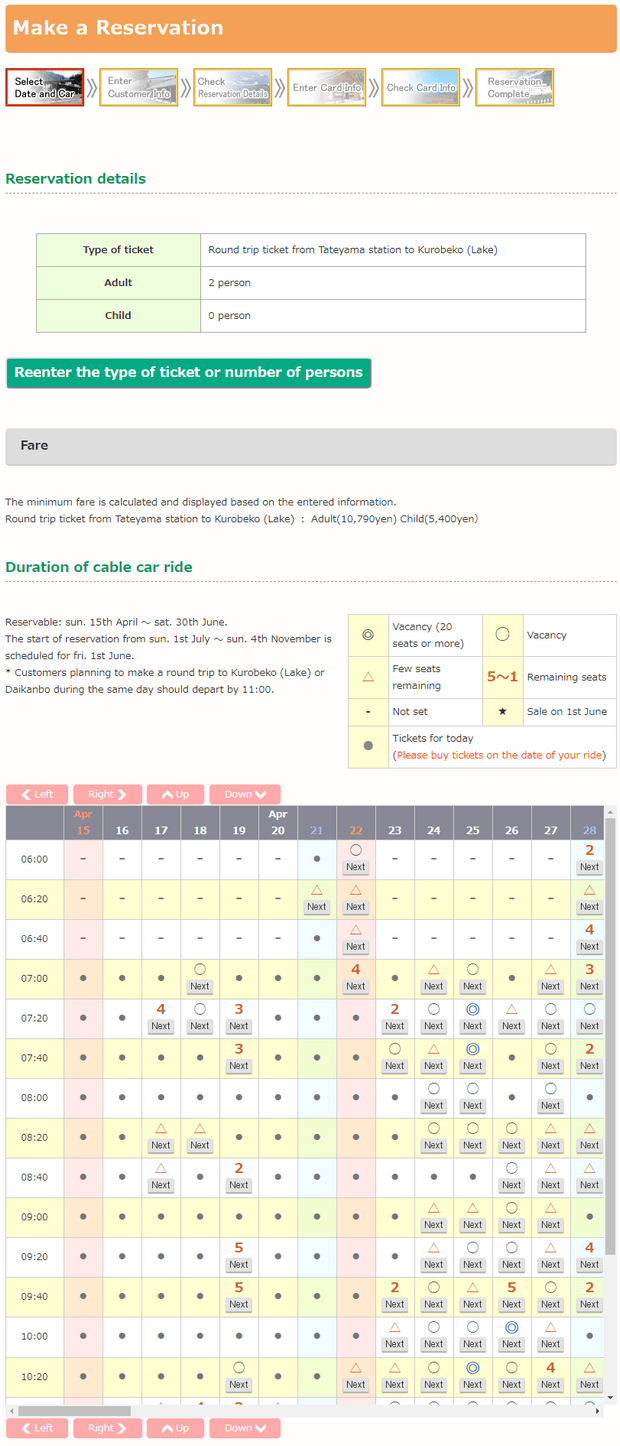Choose Next for 06:40 on the 22nd
Viewport: 620px width, 1446px height.
[x=356, y=947]
